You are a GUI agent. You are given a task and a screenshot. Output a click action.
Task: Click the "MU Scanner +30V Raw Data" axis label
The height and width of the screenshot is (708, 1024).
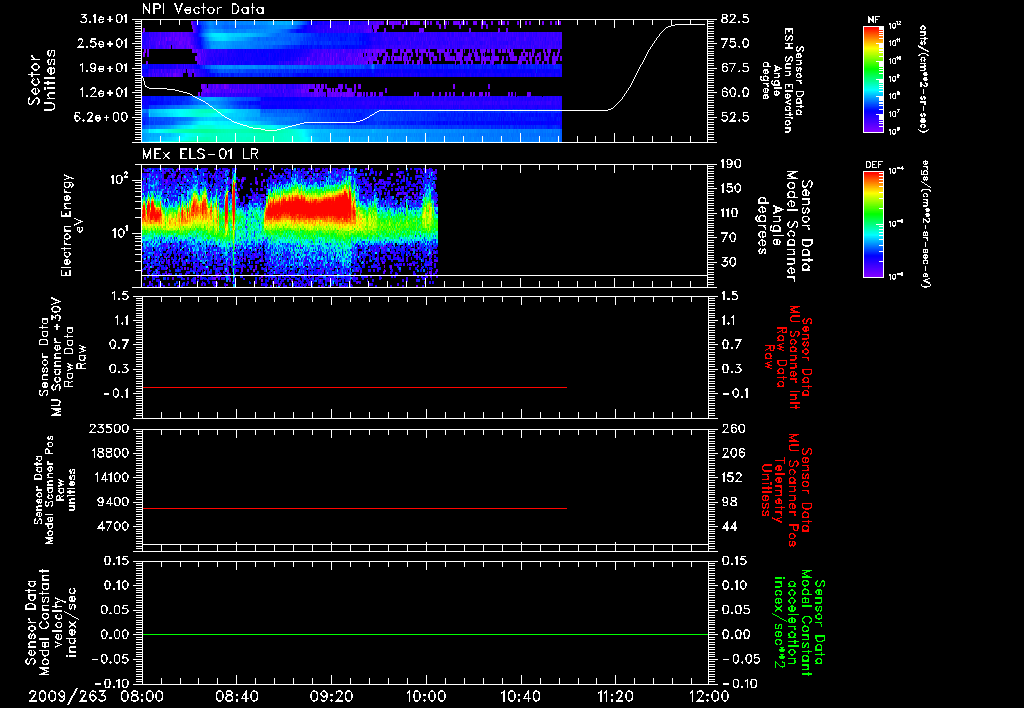(63, 356)
